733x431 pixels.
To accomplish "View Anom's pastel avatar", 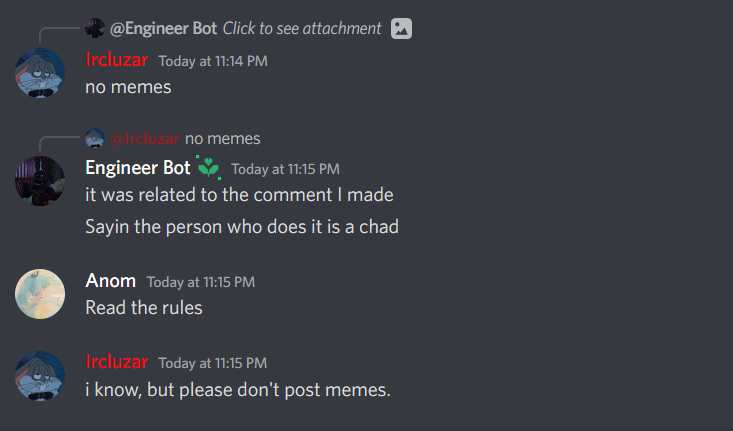I will (x=40, y=294).
